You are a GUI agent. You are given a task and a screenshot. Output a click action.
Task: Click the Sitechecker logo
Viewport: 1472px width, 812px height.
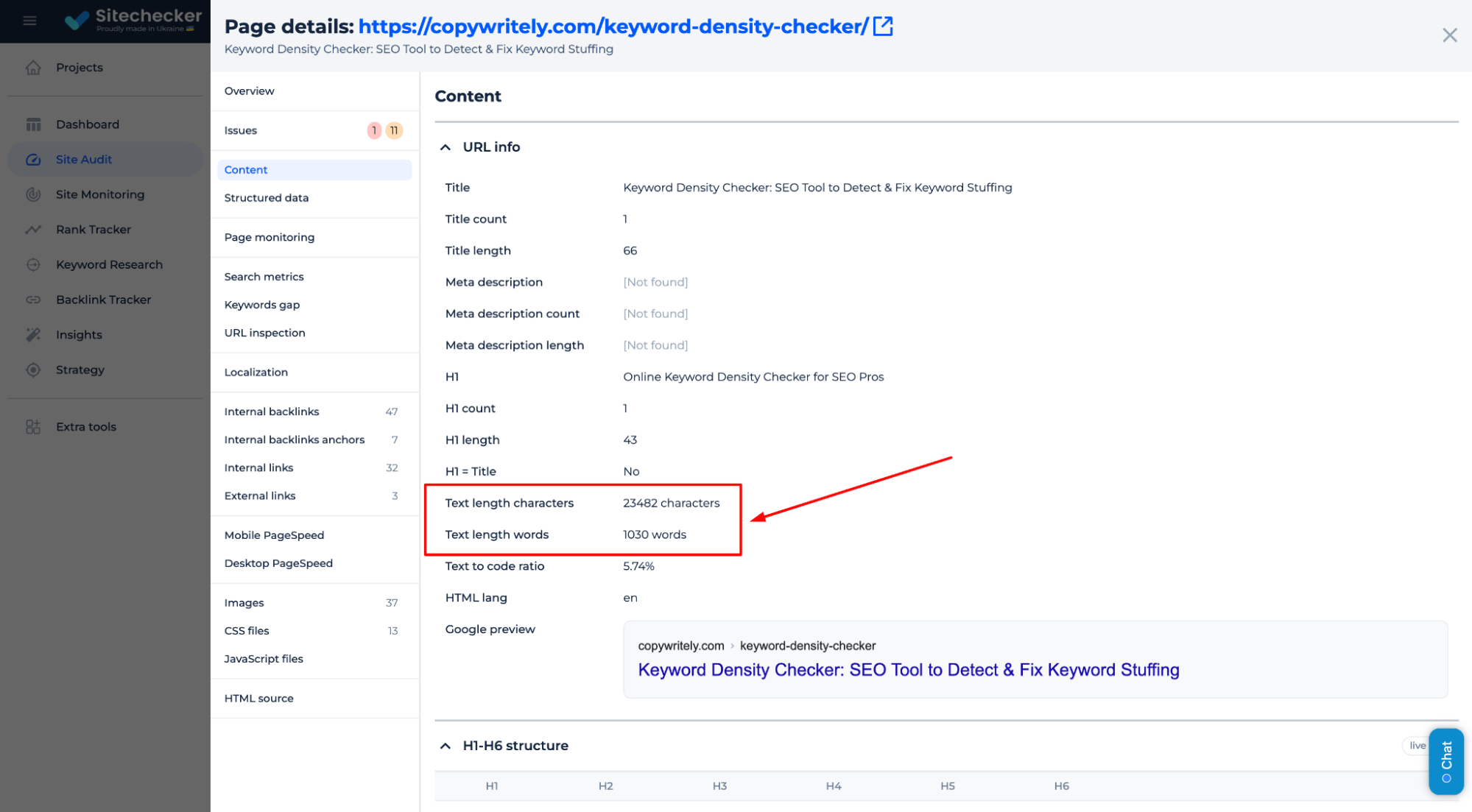coord(133,20)
